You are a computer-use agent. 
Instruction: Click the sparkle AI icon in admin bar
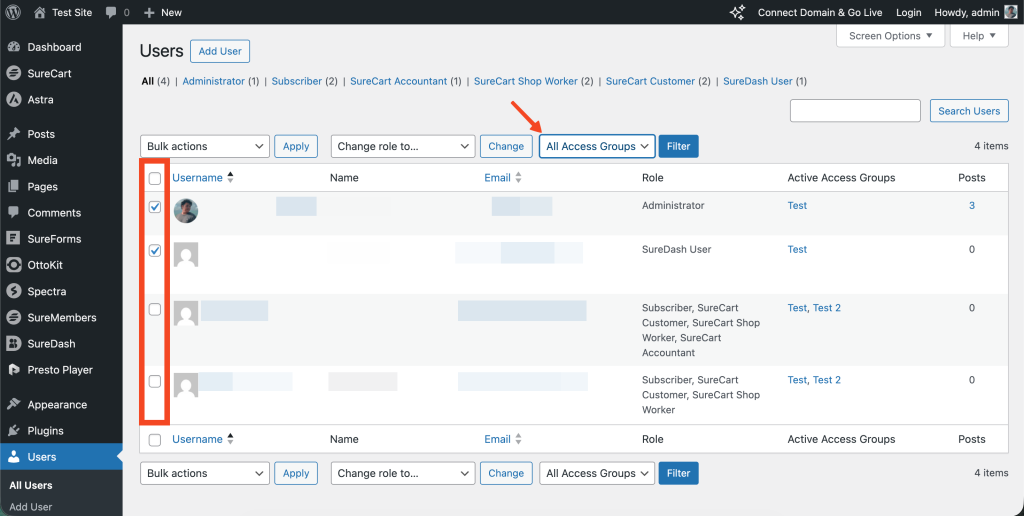[737, 12]
